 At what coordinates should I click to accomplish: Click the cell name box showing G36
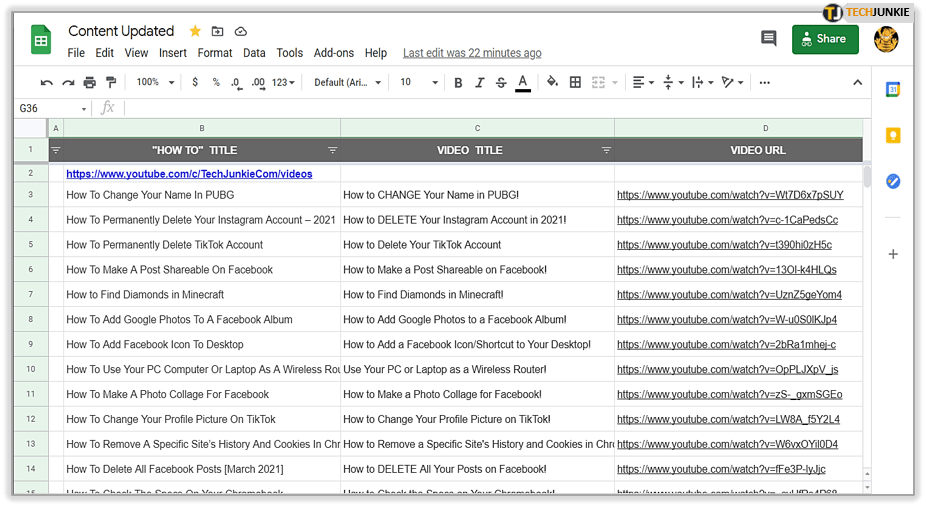[48, 108]
